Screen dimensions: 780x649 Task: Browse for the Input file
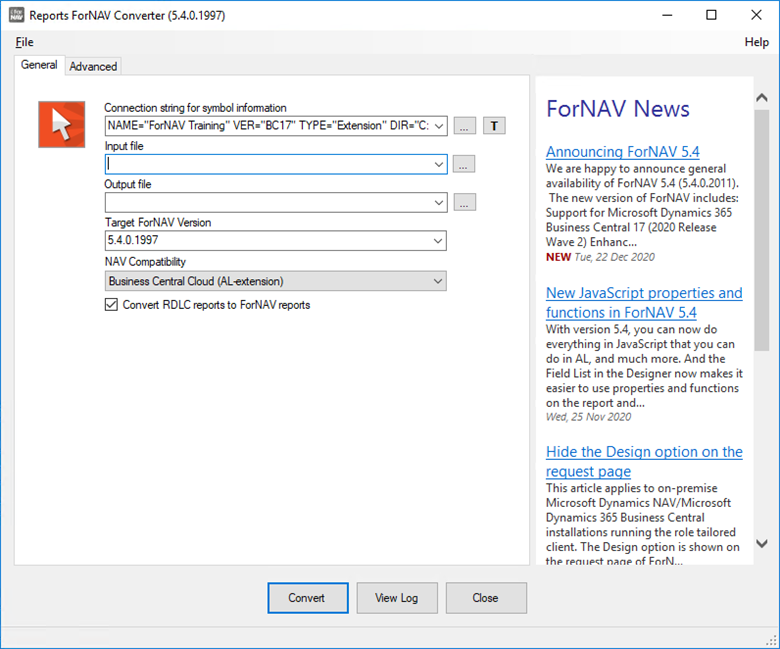point(464,164)
